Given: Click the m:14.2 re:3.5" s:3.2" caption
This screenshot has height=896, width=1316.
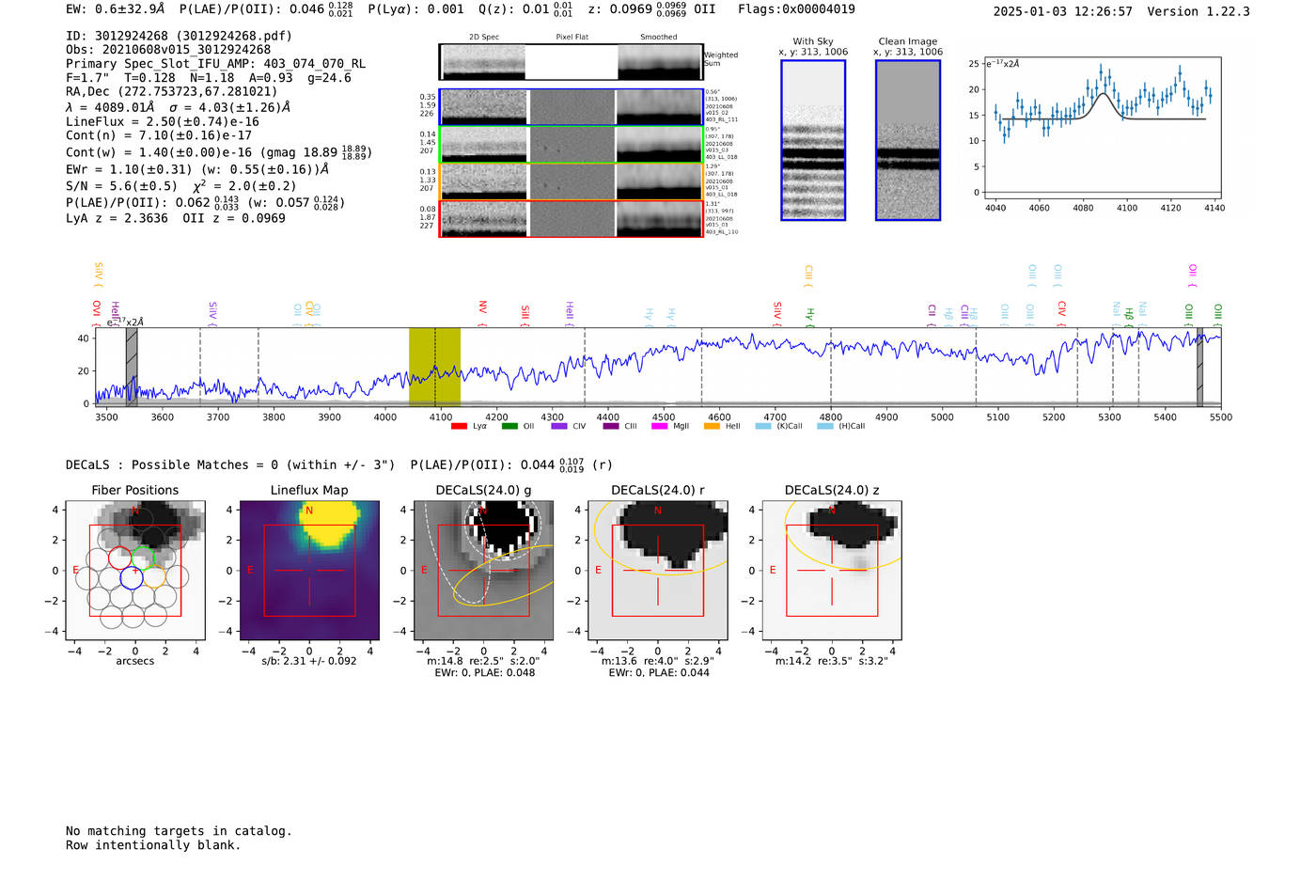Looking at the screenshot, I should point(832,661).
